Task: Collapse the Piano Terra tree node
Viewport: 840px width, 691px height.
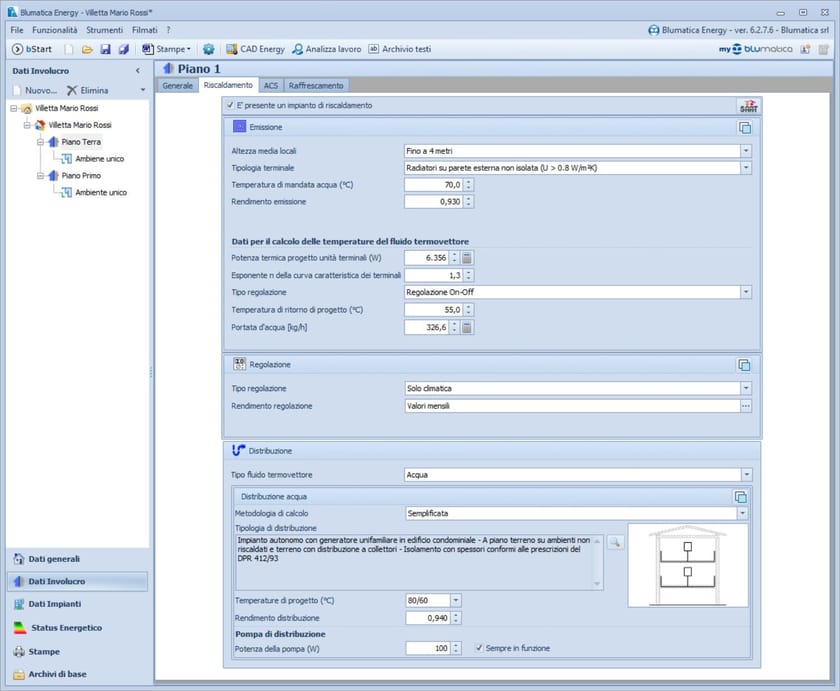Action: pos(40,142)
